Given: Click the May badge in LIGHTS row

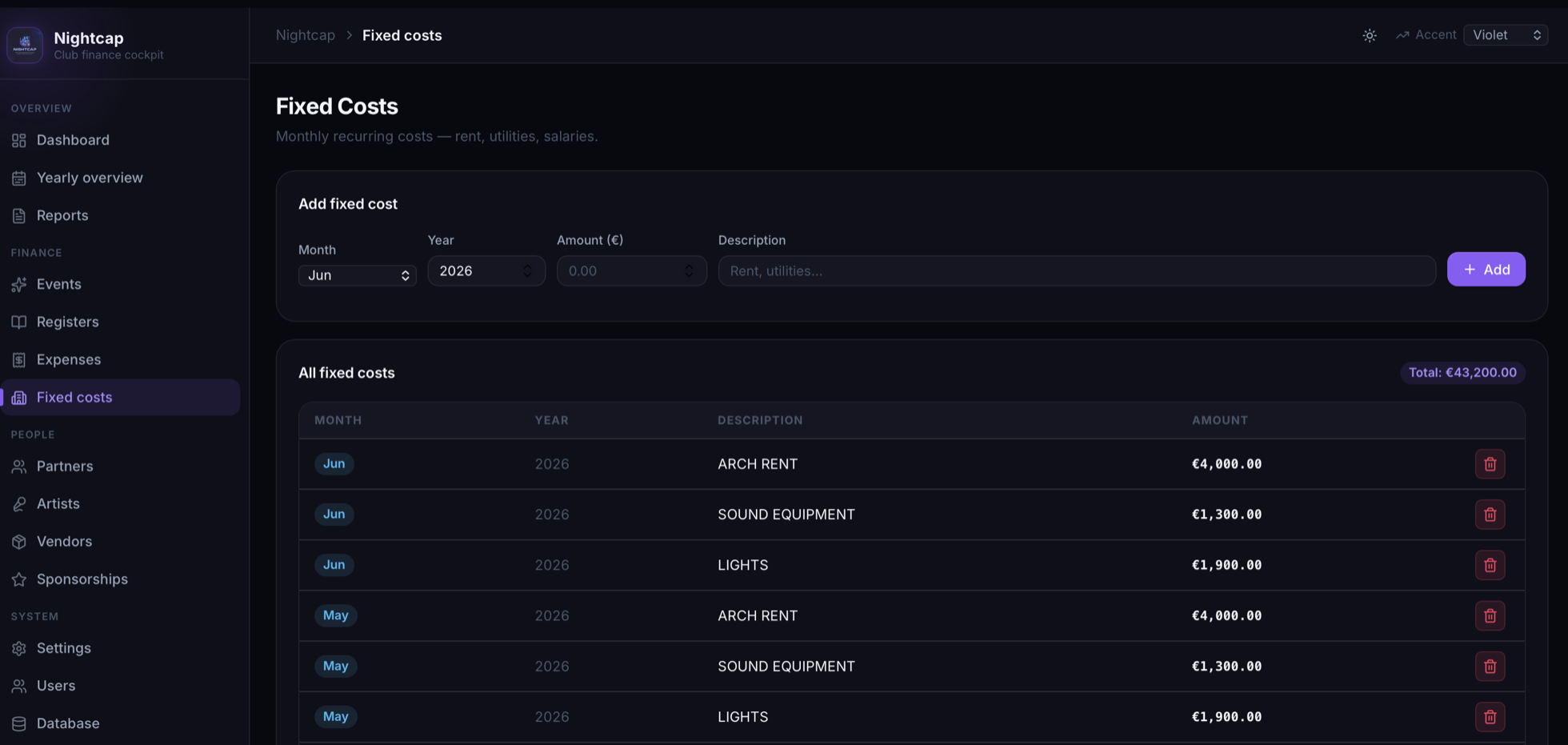Looking at the screenshot, I should coord(335,716).
